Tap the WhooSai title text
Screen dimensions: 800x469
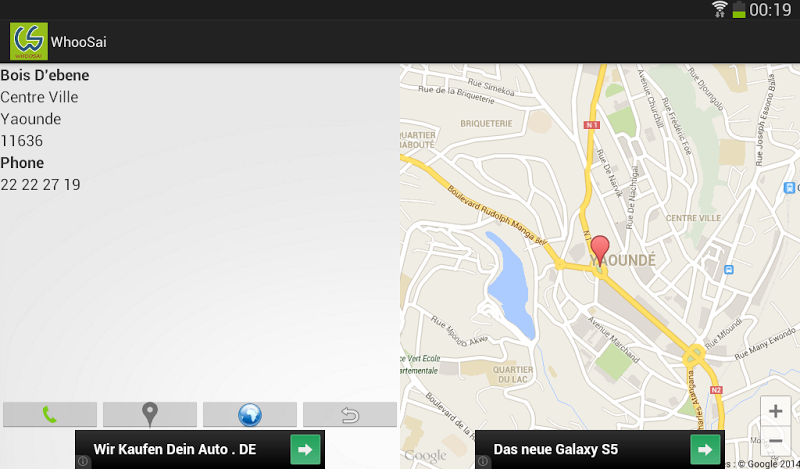79,42
